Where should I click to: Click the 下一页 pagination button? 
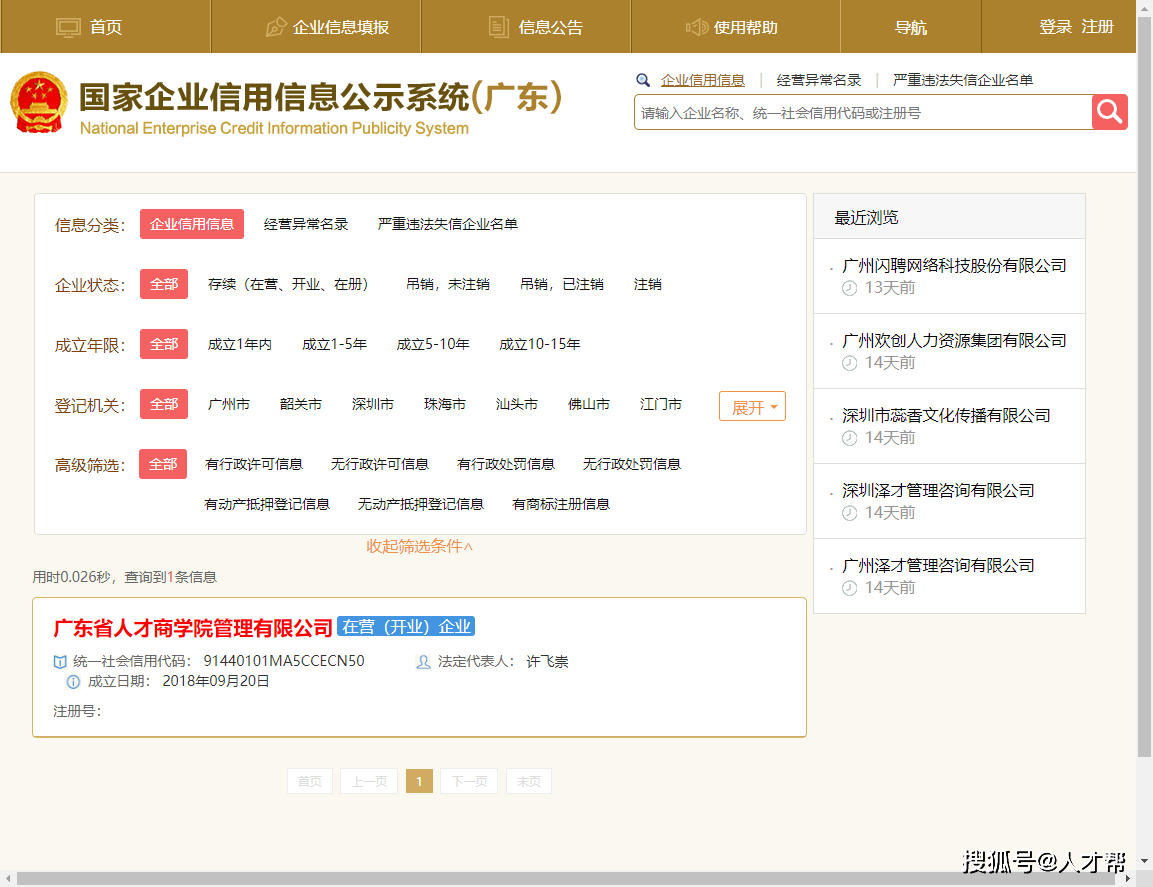(x=469, y=781)
